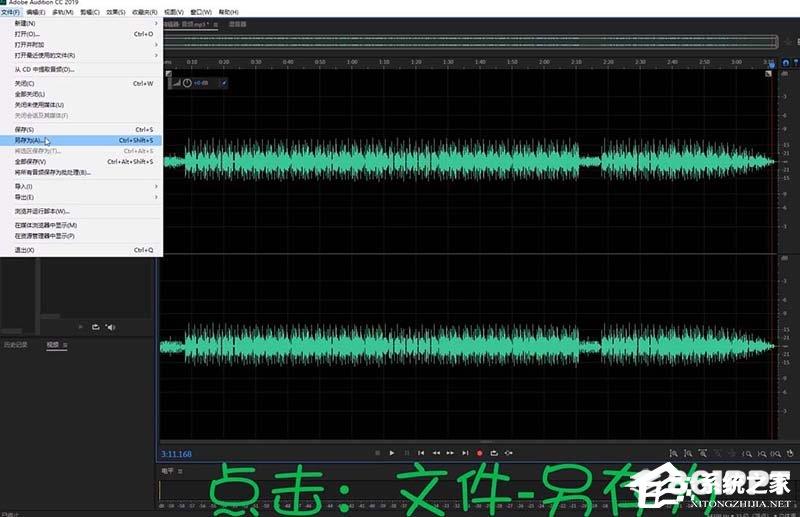
Task: Click HUD volume ramp icon
Action: tap(177, 83)
